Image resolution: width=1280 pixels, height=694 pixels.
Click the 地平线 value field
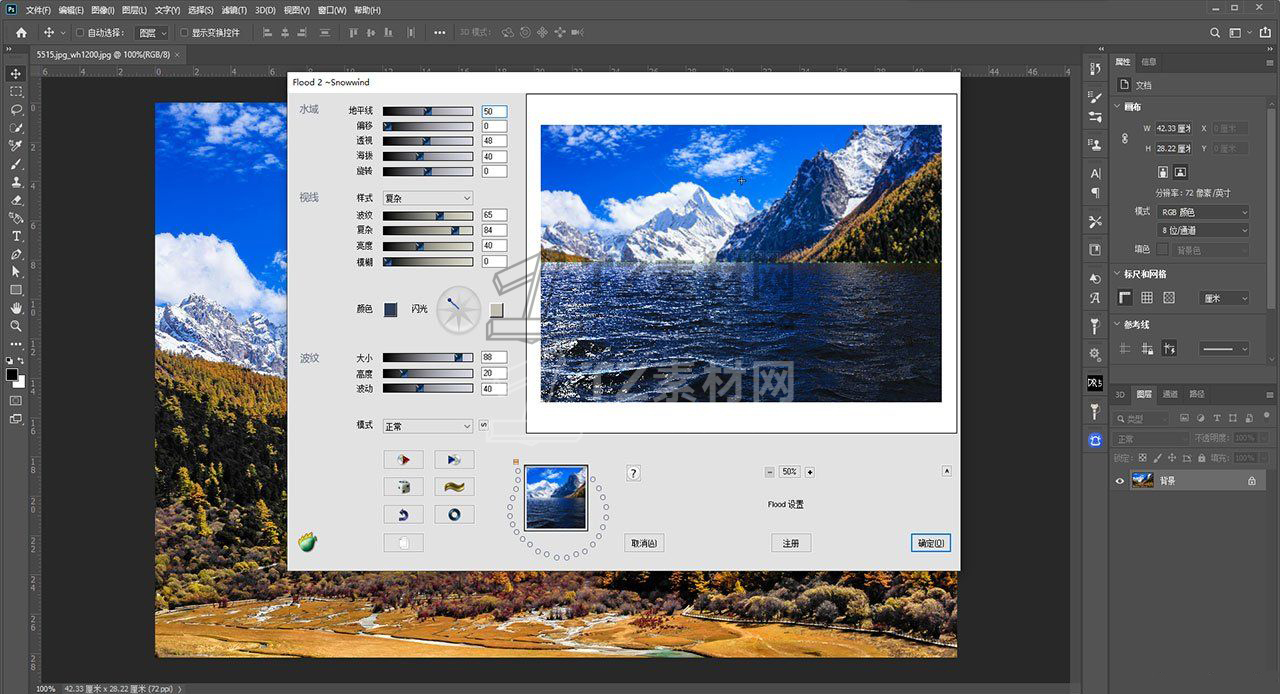click(494, 111)
